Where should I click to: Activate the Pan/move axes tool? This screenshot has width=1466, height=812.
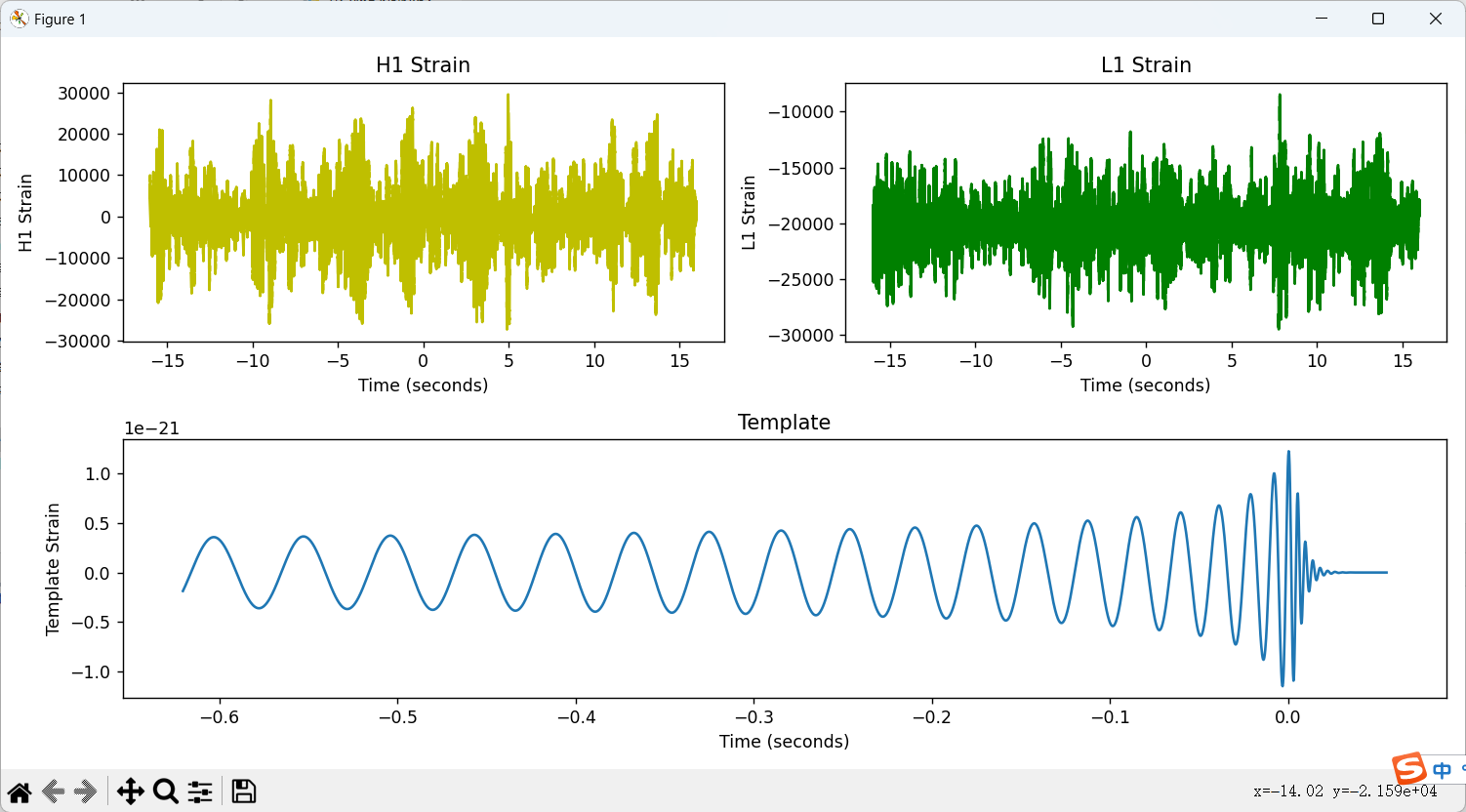130,792
